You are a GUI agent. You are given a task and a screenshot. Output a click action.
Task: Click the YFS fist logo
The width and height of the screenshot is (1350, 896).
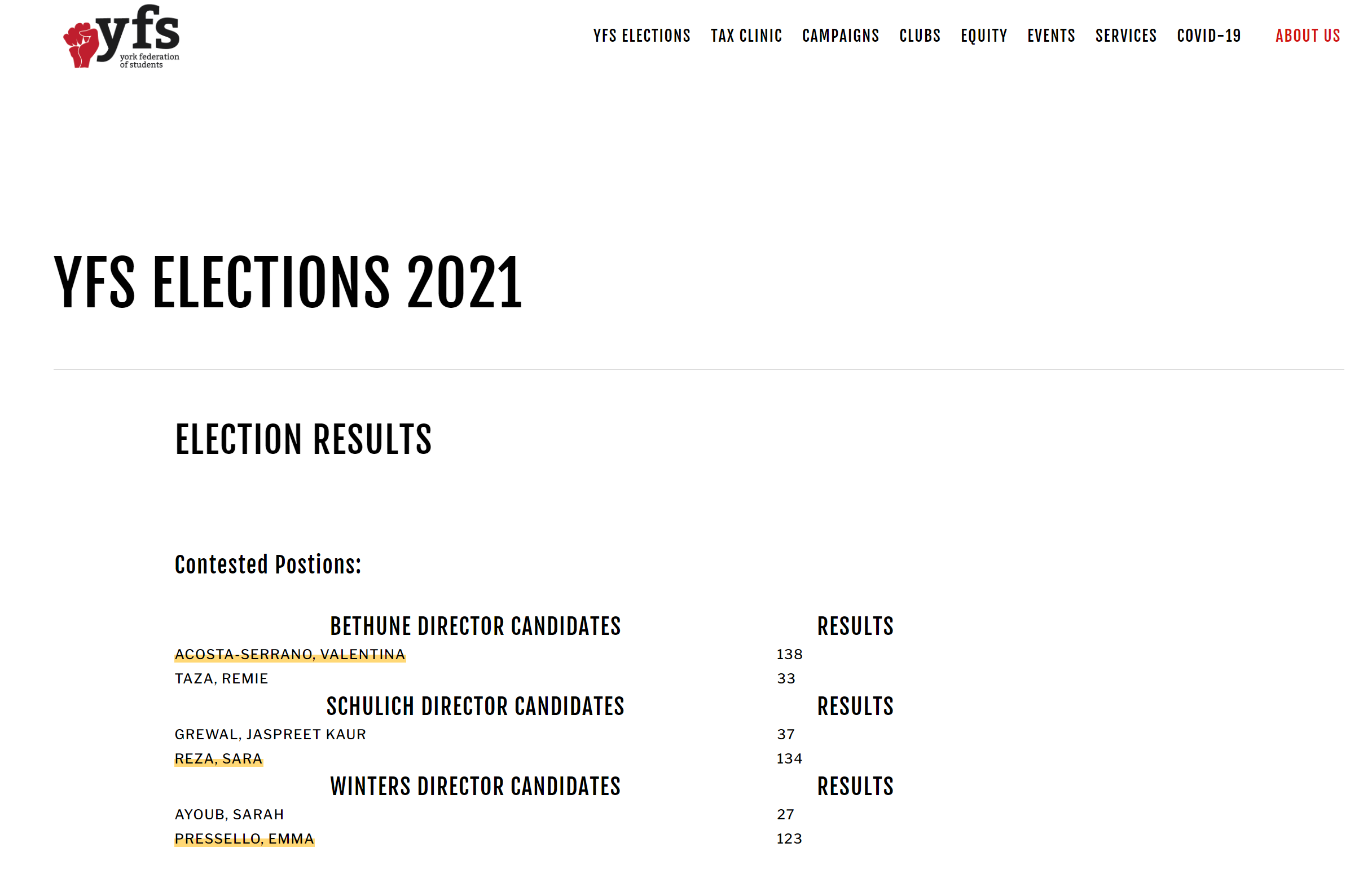[x=121, y=37]
